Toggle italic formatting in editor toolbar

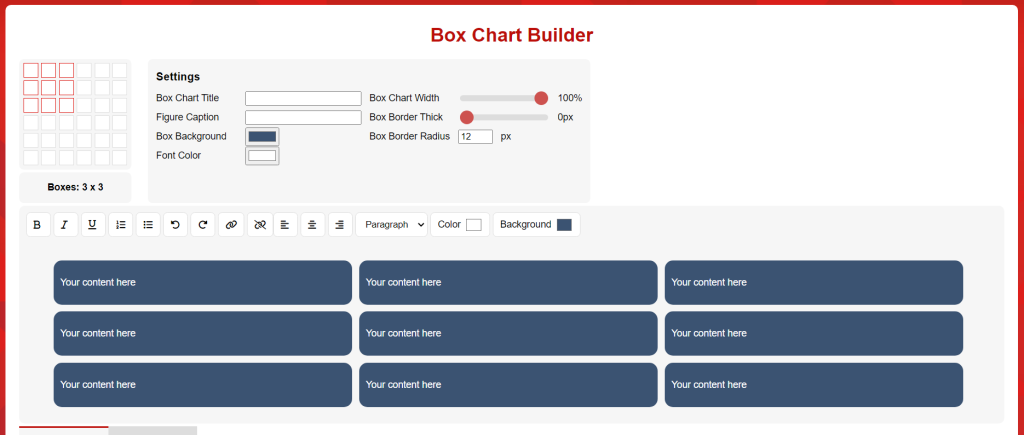[65, 225]
